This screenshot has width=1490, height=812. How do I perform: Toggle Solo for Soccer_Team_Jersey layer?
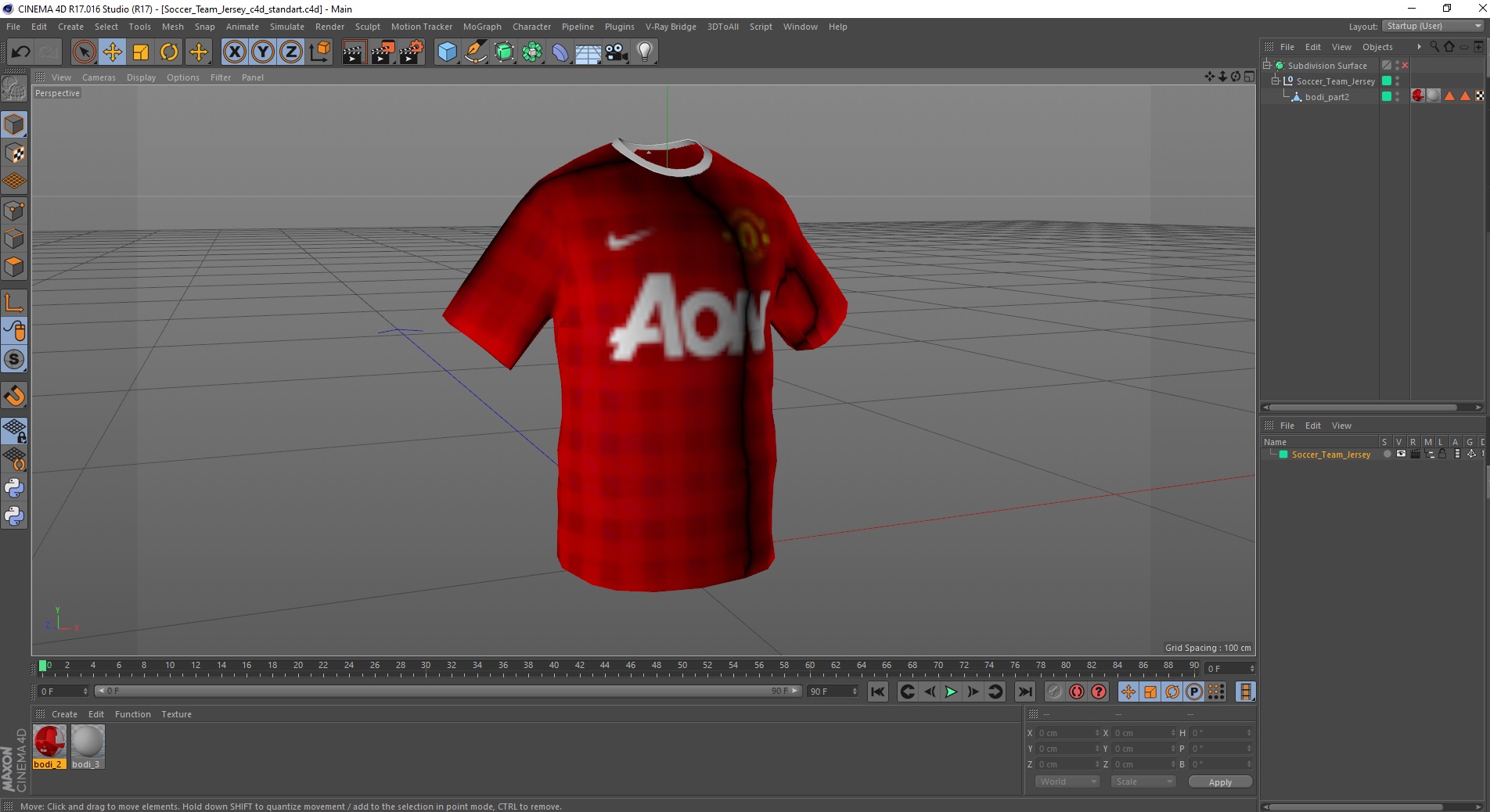1387,454
